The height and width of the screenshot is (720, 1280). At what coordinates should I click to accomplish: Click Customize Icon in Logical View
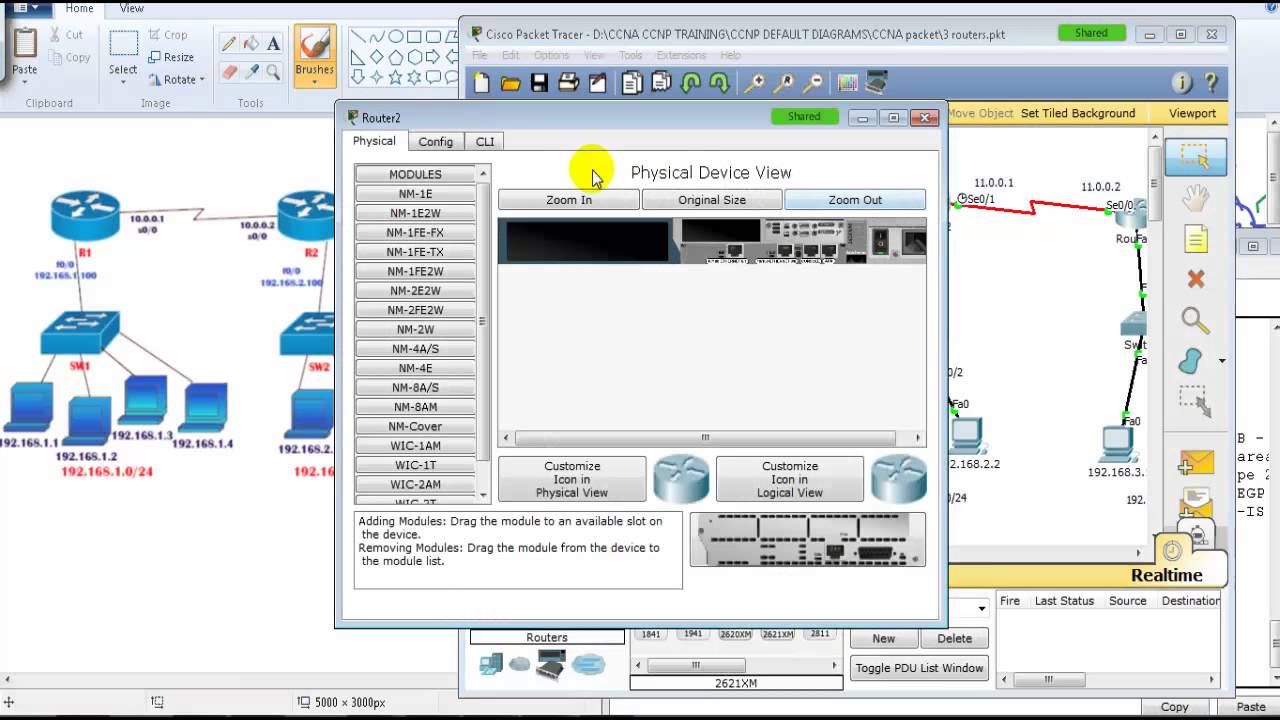click(x=790, y=479)
